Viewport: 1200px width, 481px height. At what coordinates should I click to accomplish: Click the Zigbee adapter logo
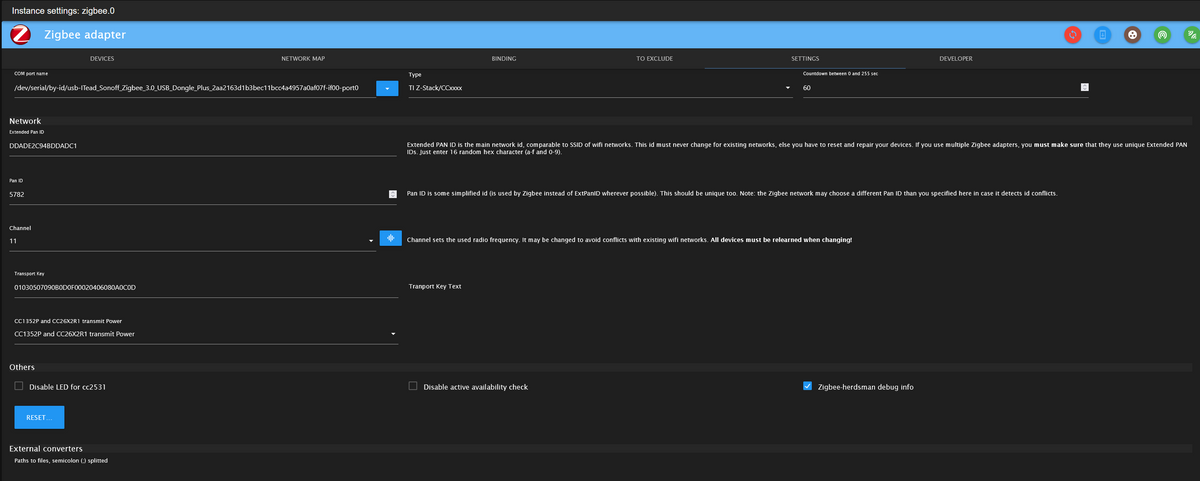(x=20, y=35)
